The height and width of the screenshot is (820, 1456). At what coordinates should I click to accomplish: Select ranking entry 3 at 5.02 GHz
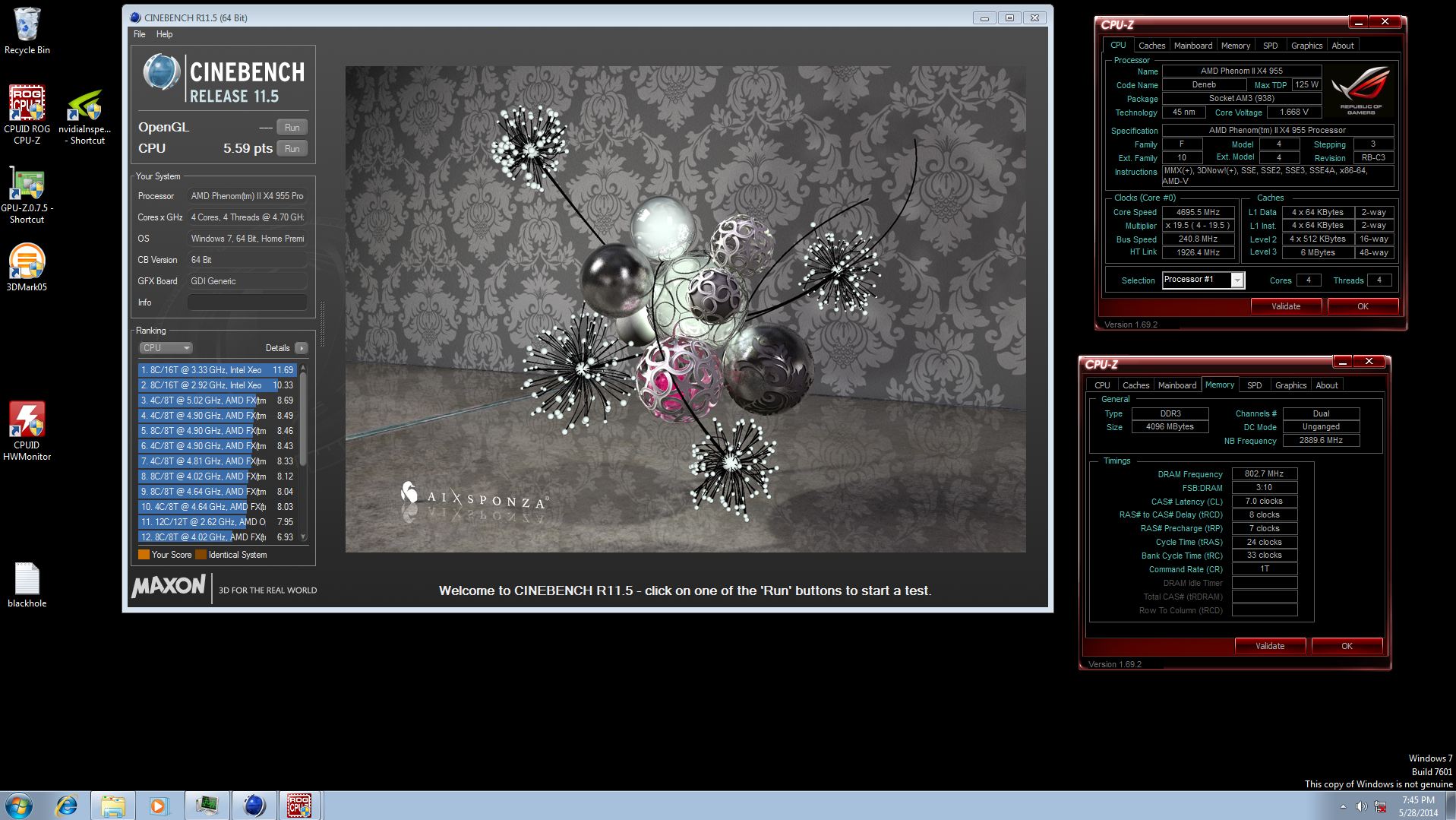(217, 401)
